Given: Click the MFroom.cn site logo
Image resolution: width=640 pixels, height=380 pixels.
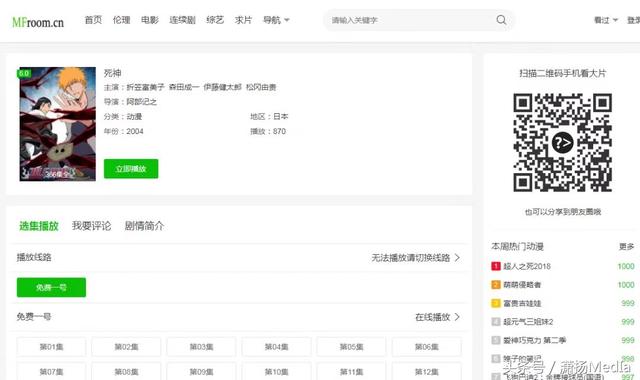Looking at the screenshot, I should coord(38,22).
